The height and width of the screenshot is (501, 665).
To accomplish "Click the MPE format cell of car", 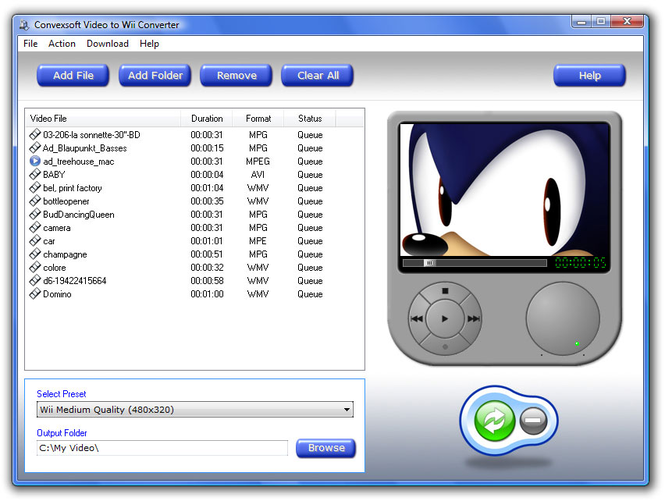I will point(257,241).
